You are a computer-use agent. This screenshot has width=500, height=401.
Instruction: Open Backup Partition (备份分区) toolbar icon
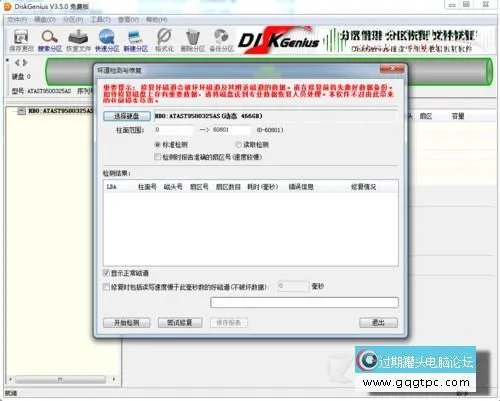222,40
